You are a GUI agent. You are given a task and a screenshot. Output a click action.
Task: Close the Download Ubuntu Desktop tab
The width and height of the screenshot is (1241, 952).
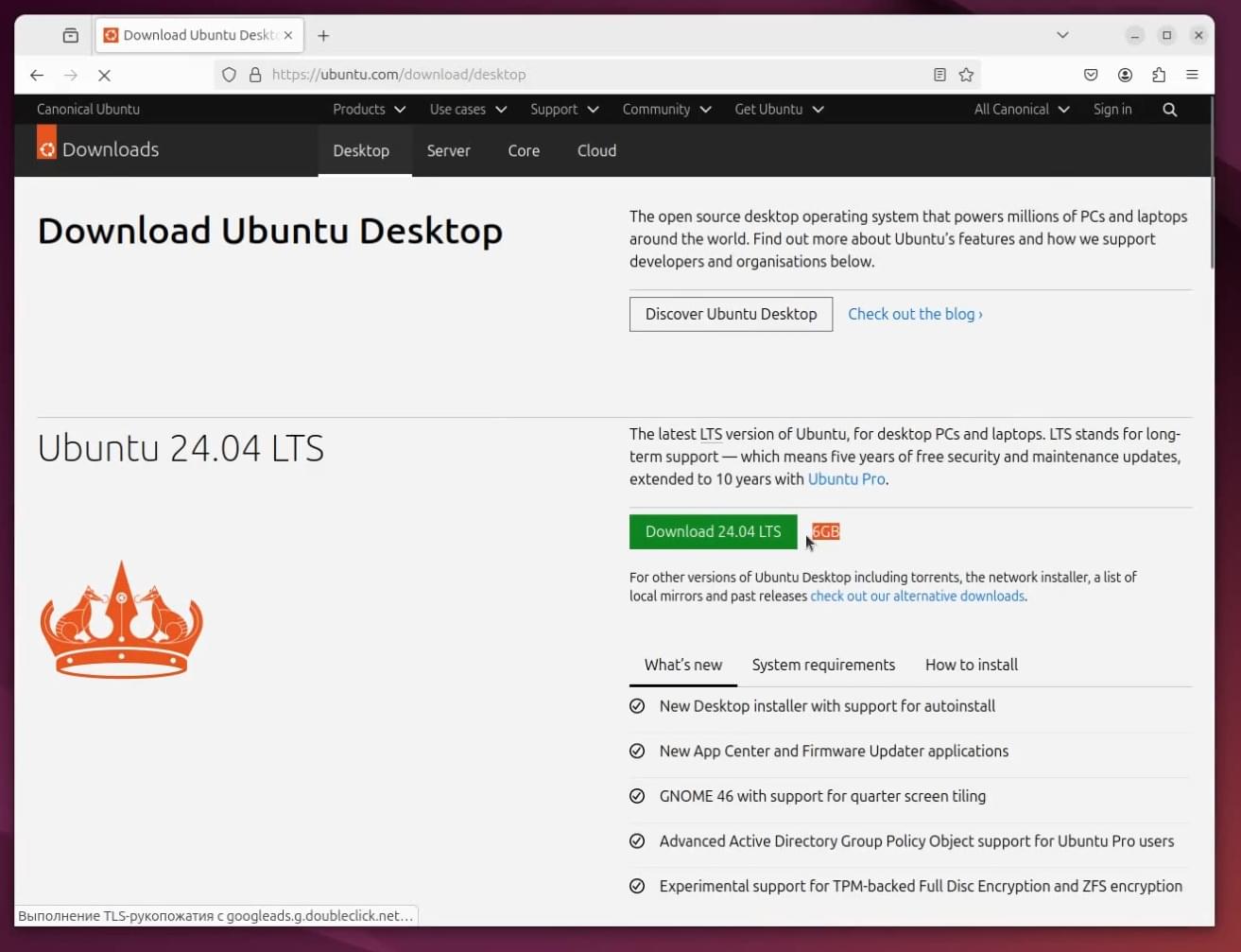[288, 35]
